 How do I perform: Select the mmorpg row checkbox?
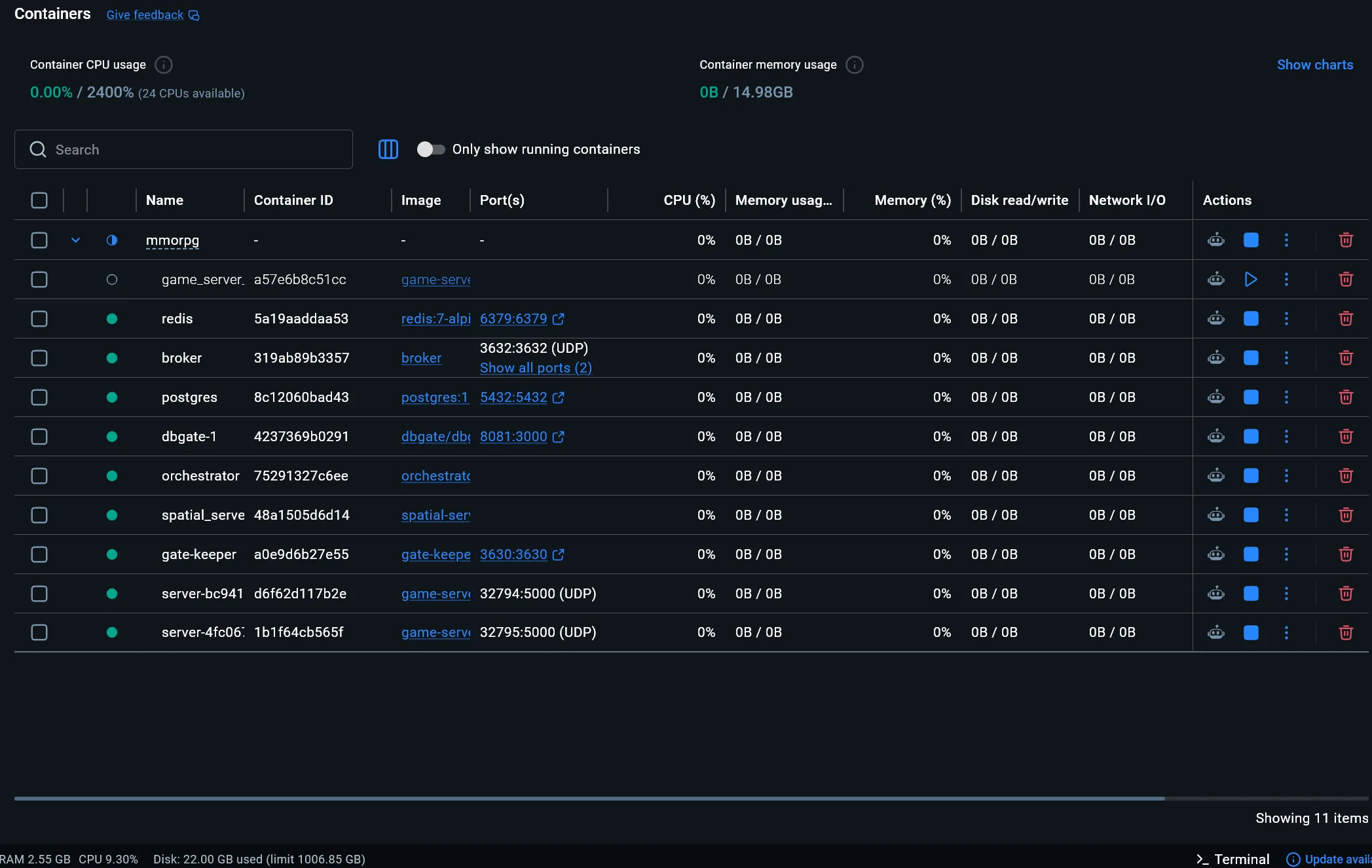pos(39,240)
